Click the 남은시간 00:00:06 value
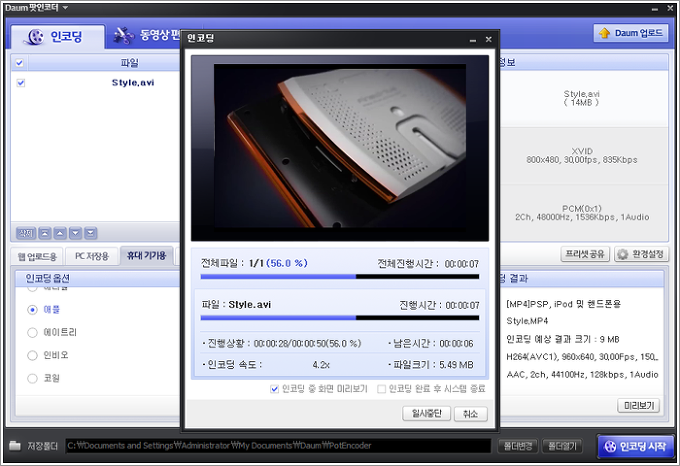Image resolution: width=680 pixels, height=466 pixels. pos(456,344)
